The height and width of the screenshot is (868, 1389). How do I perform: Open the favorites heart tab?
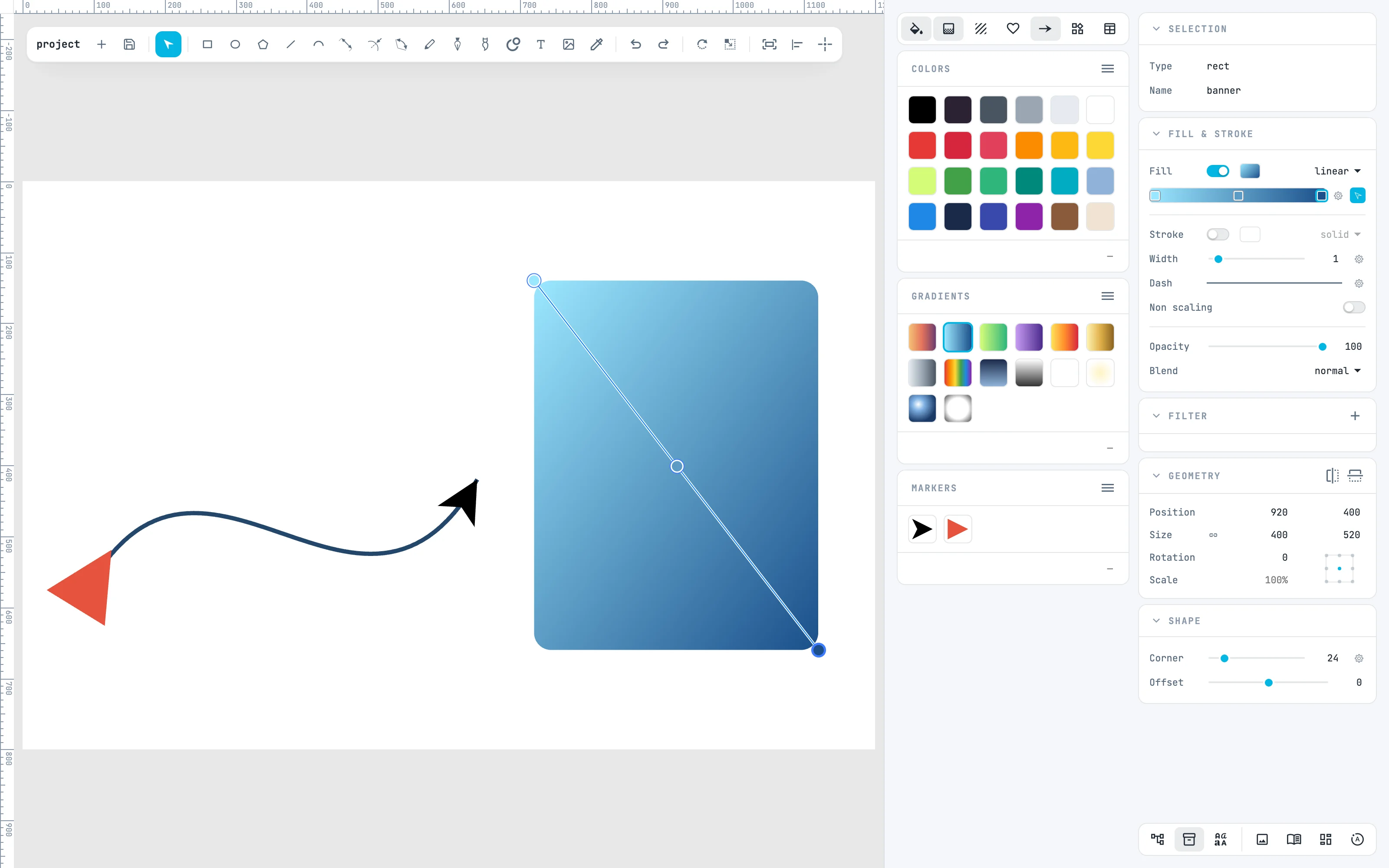[x=1013, y=29]
